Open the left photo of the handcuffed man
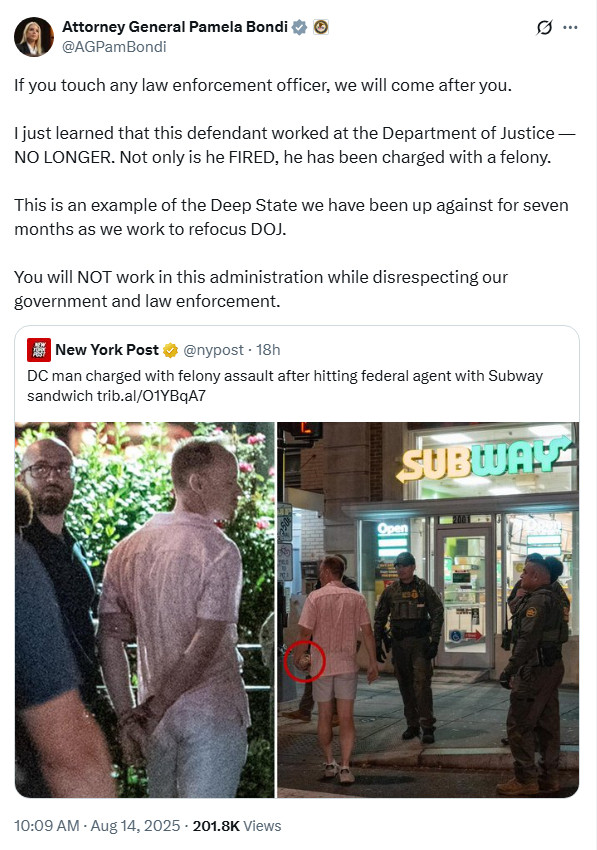Screen dimensions: 597x850 (x=145, y=610)
